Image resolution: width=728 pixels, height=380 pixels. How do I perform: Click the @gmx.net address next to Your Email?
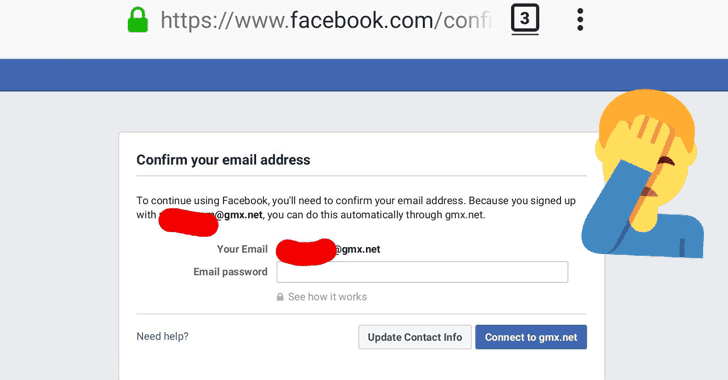pos(357,249)
